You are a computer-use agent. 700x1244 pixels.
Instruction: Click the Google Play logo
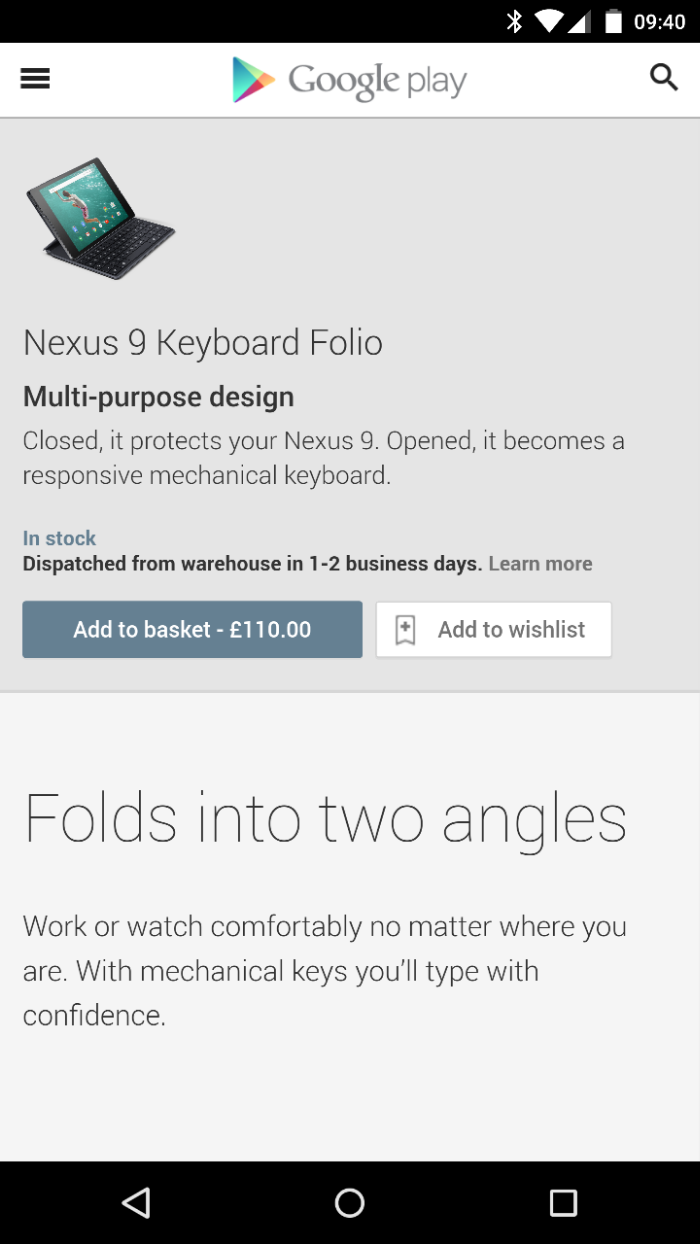(x=349, y=80)
